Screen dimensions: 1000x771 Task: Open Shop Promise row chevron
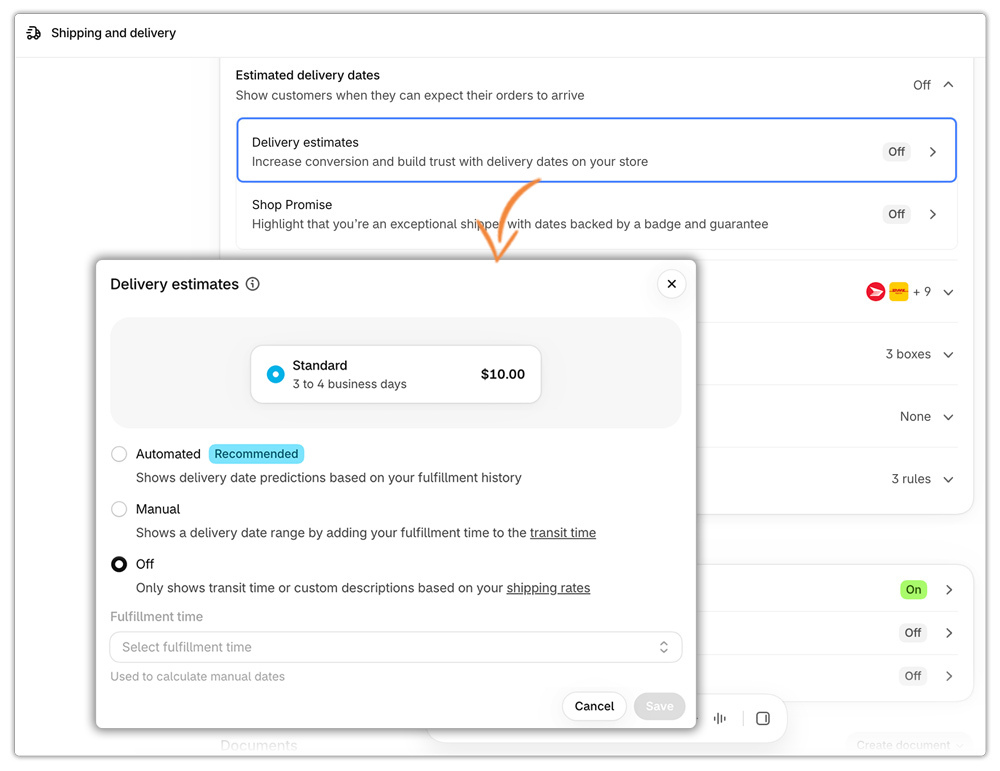(933, 214)
